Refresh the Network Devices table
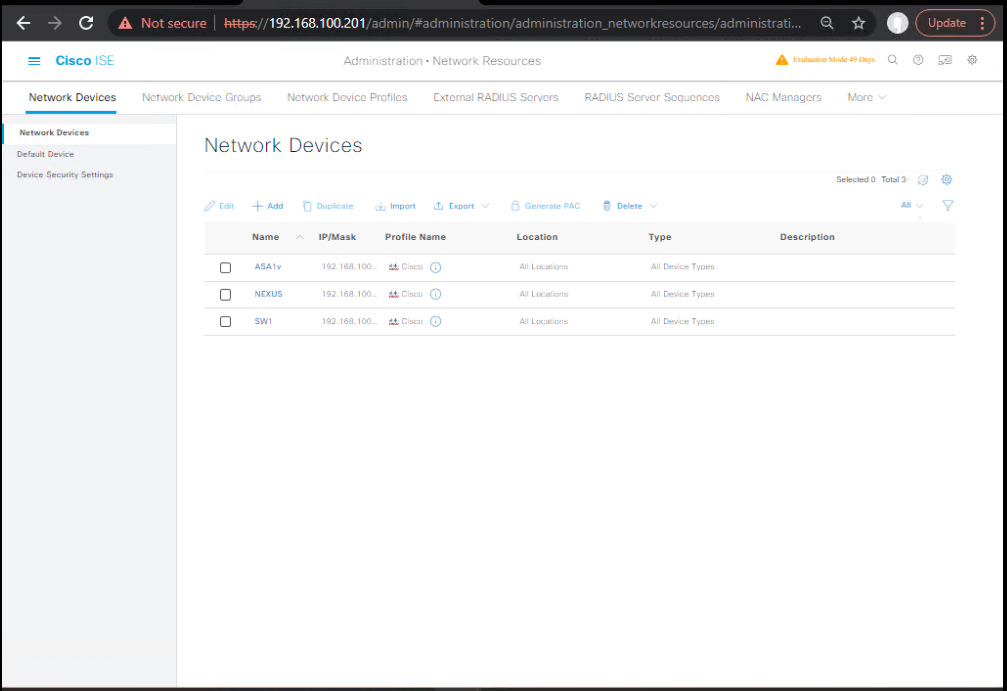 click(x=923, y=180)
